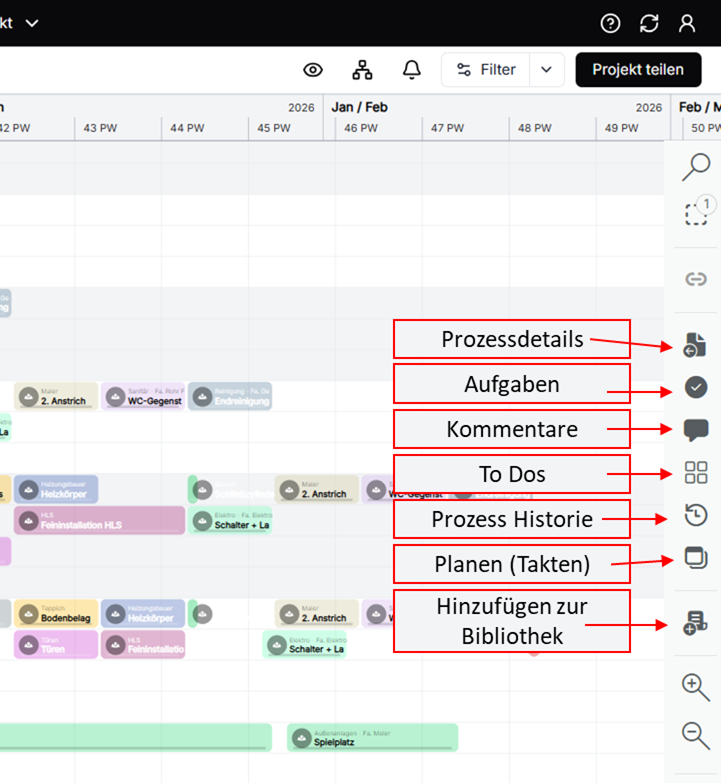
Task: Show Prozess Historie clock icon
Action: 696,516
